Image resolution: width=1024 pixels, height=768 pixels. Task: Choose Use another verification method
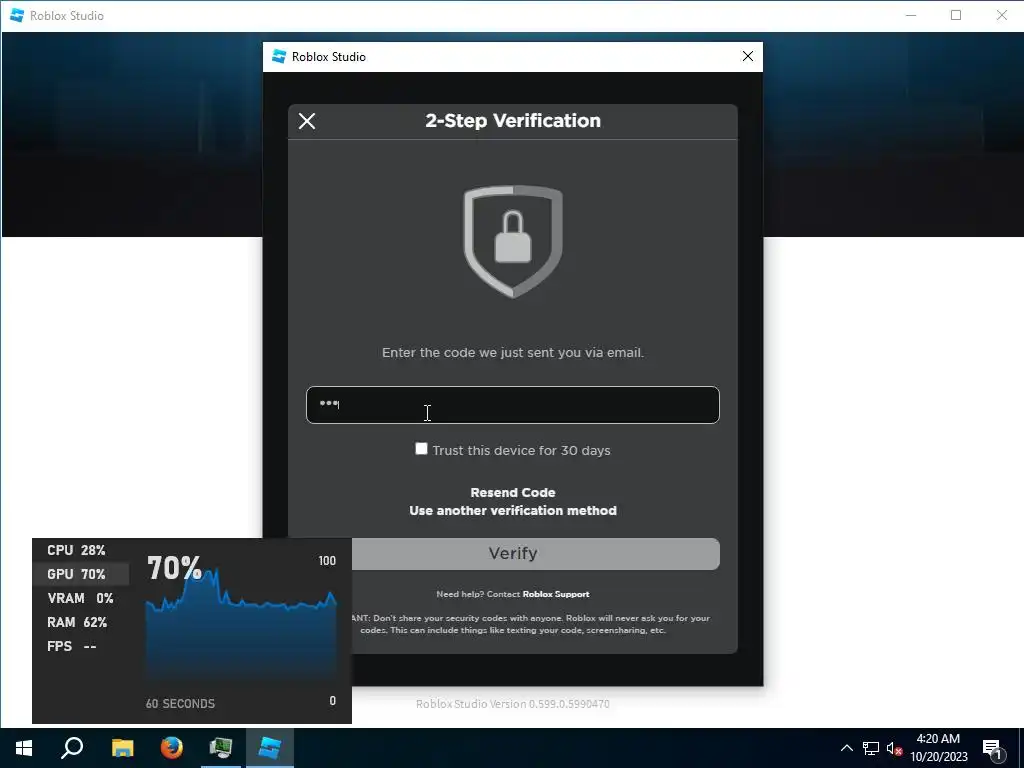[x=513, y=511]
